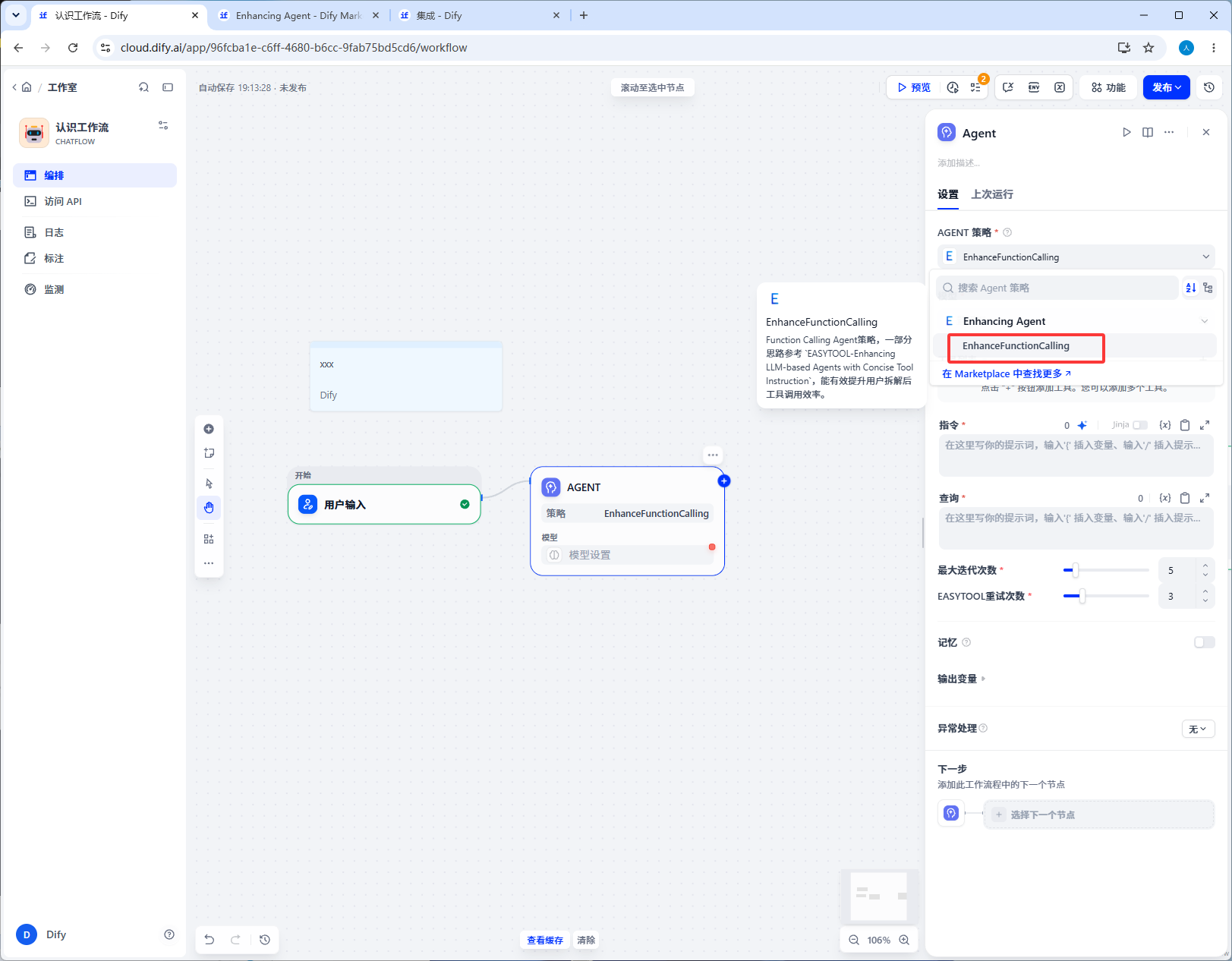
Task: Open 访问 API in the left sidebar
Action: 95,201
